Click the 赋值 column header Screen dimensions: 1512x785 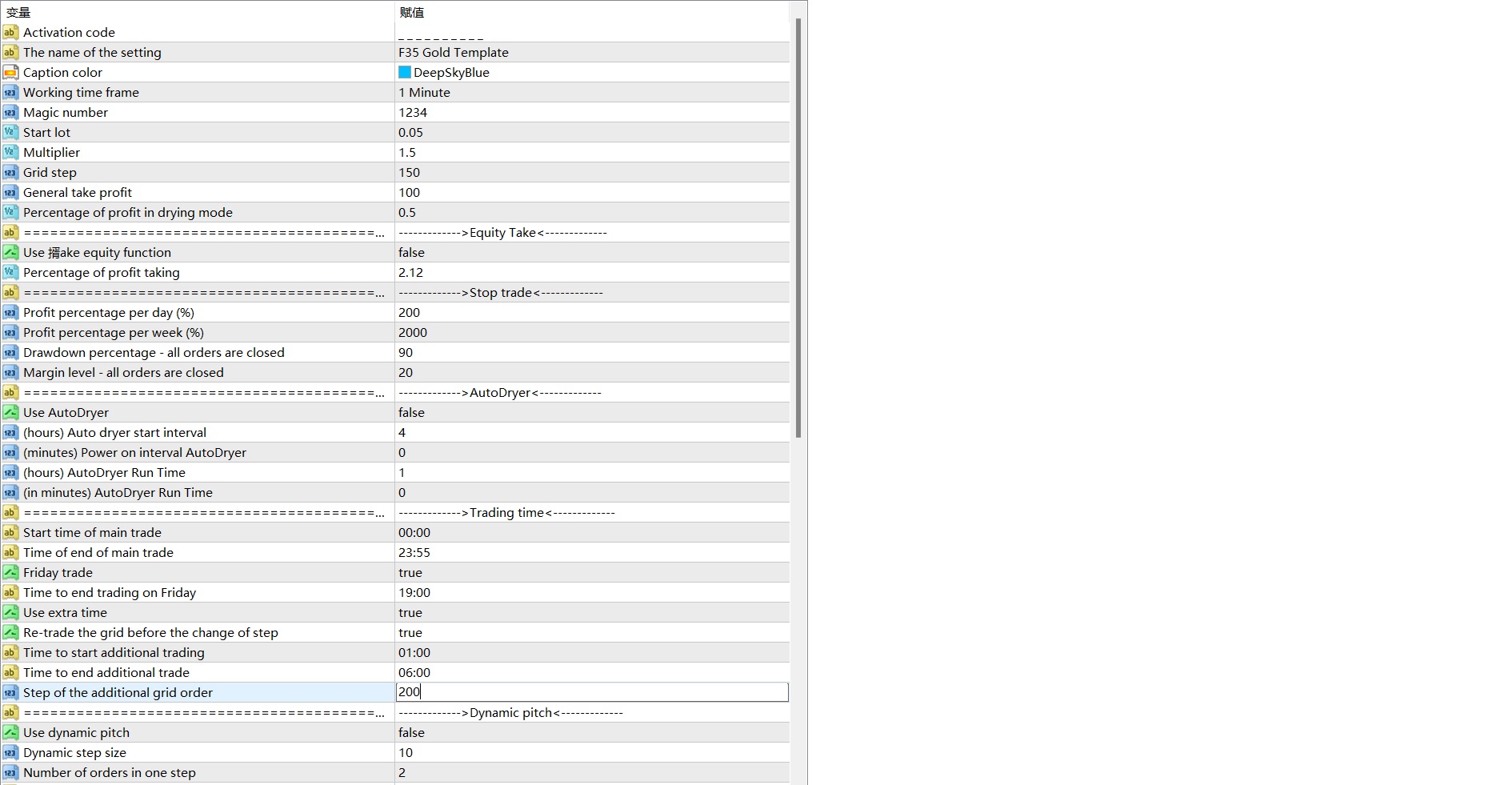tap(412, 12)
